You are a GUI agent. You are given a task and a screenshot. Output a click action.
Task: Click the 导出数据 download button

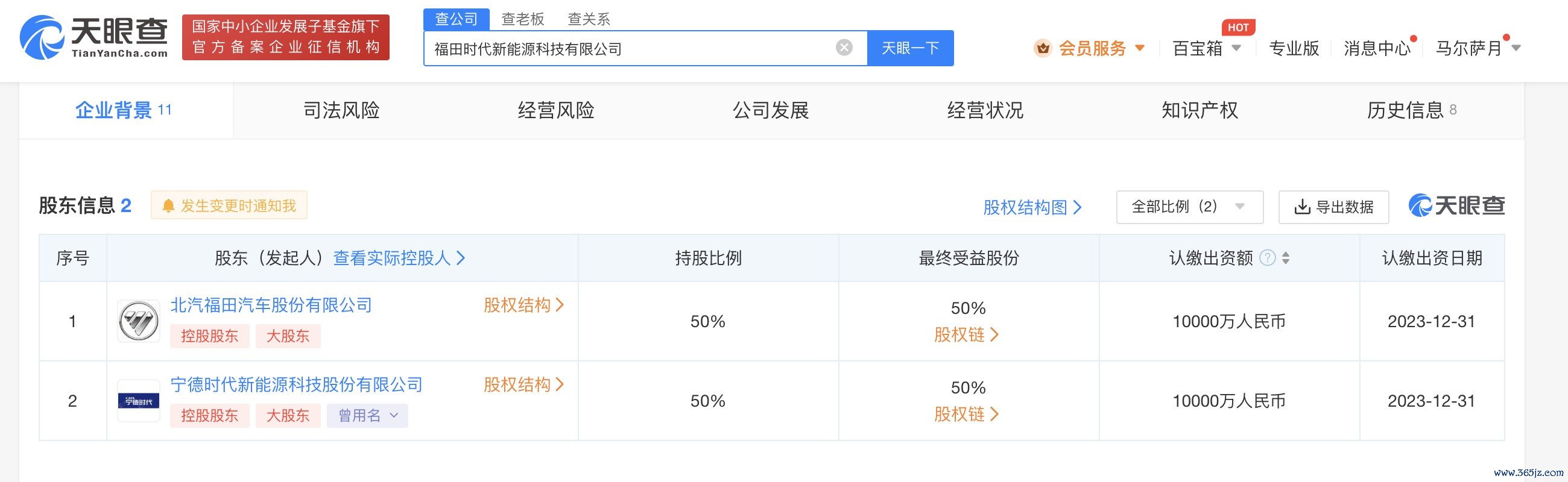point(1333,207)
